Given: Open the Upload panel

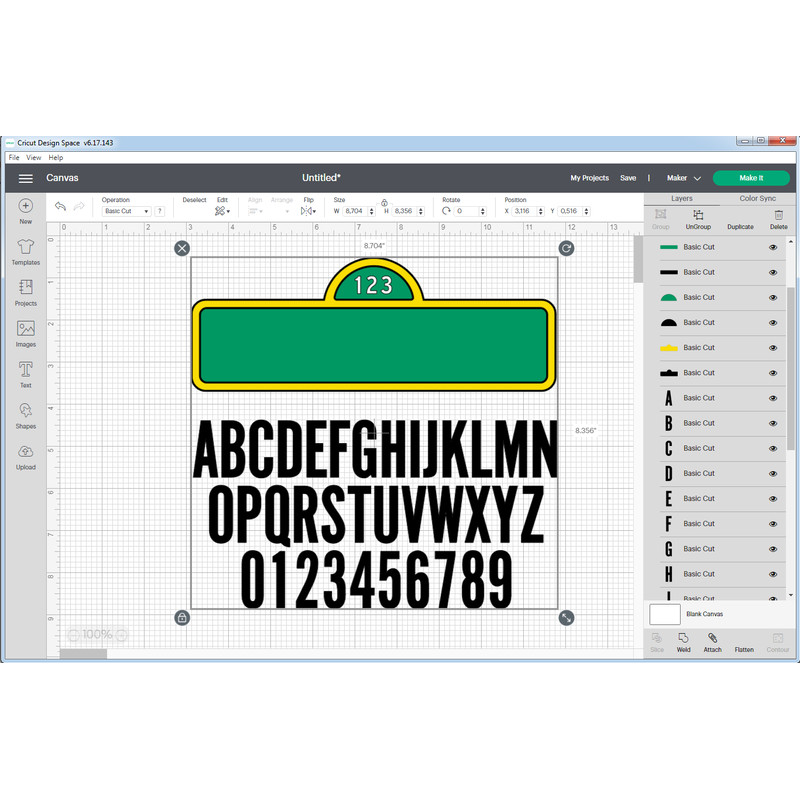Looking at the screenshot, I should (x=25, y=458).
